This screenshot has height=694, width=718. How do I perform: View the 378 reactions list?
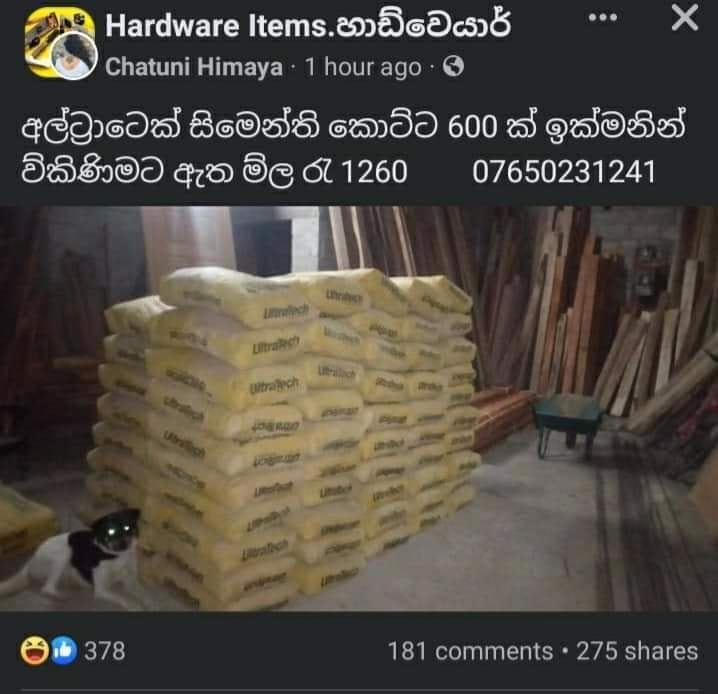(104, 651)
